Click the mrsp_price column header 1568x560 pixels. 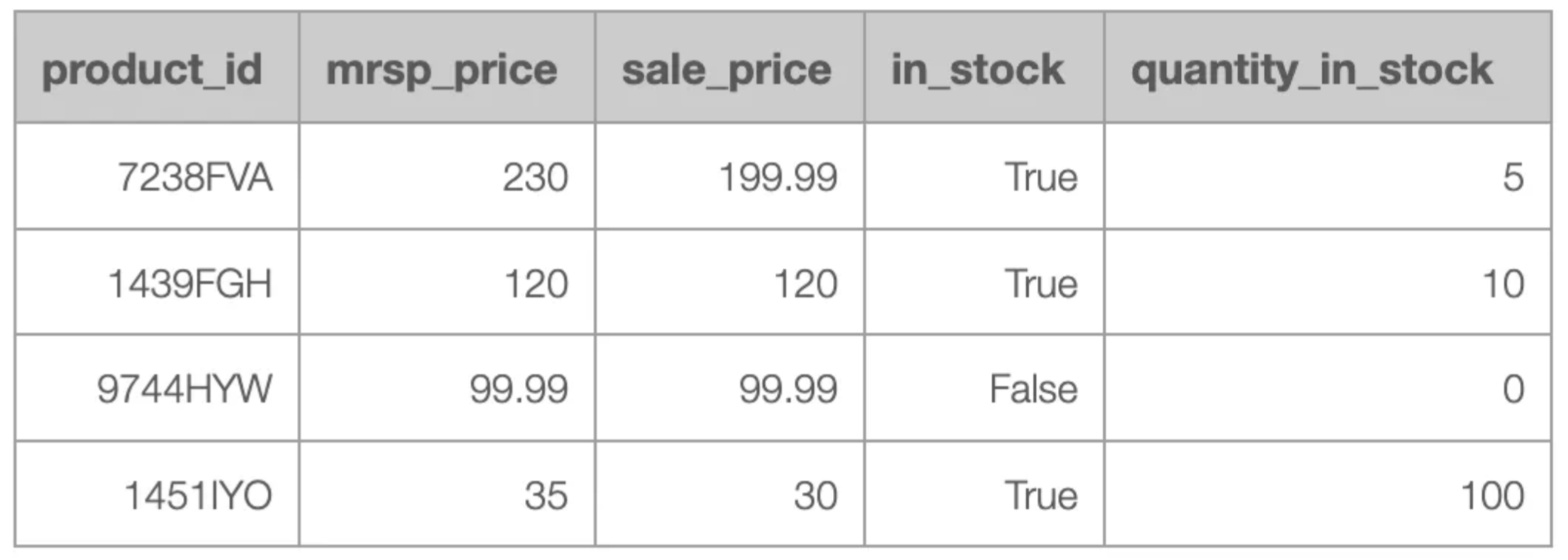pyautogui.click(x=442, y=70)
